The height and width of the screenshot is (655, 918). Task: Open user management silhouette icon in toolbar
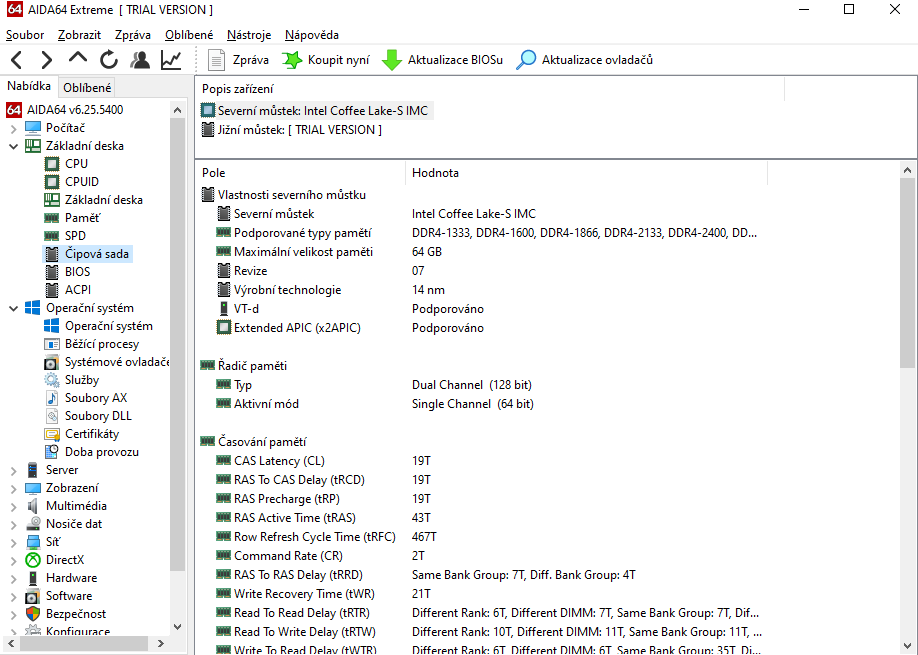click(140, 60)
